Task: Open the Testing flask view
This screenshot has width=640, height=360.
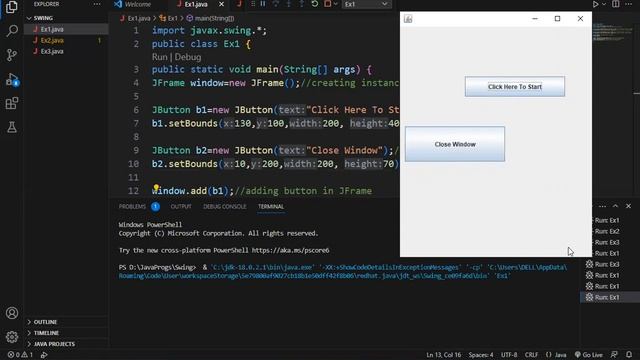Action: (x=12, y=127)
